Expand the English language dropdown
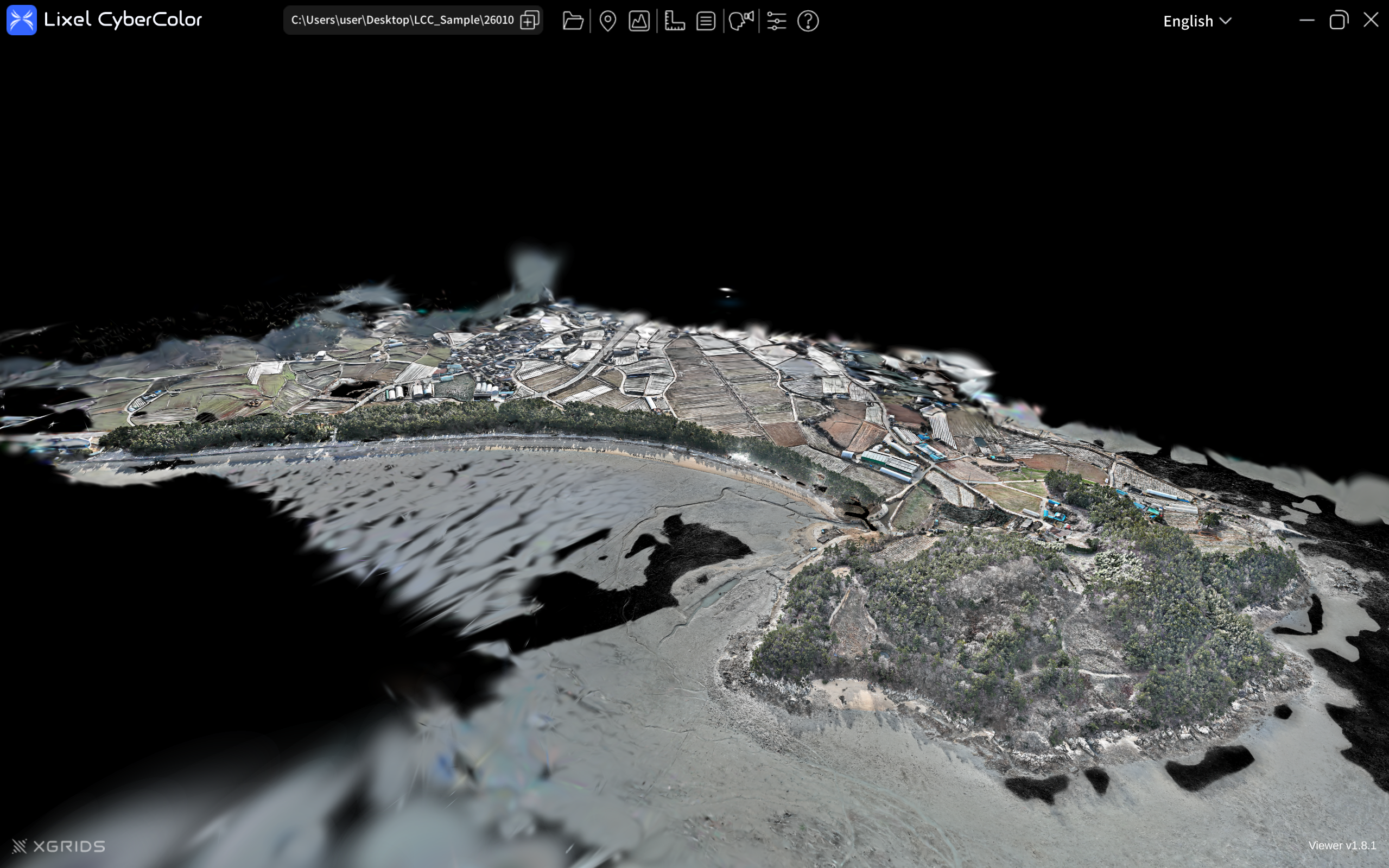Viewport: 1389px width, 868px height. [x=1197, y=21]
